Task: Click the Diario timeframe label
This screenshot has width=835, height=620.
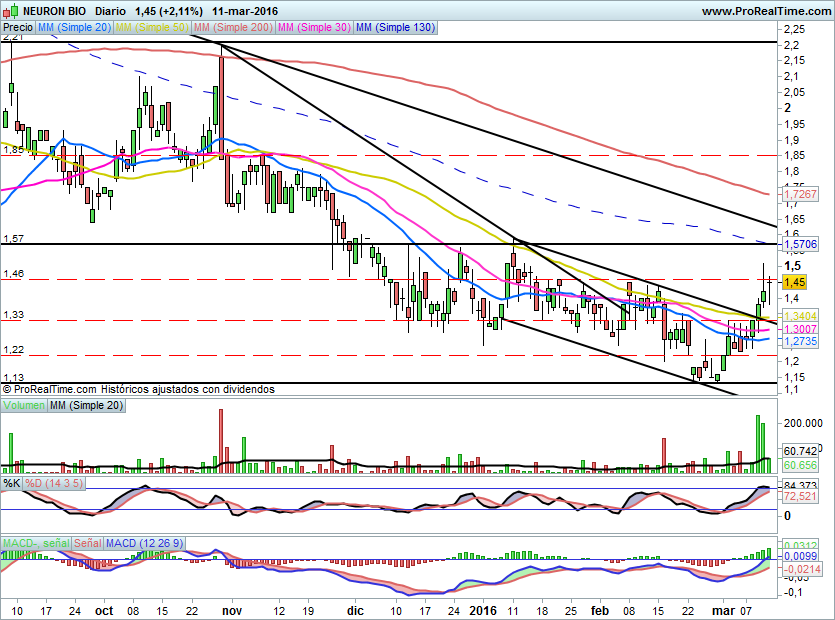Action: pos(116,10)
